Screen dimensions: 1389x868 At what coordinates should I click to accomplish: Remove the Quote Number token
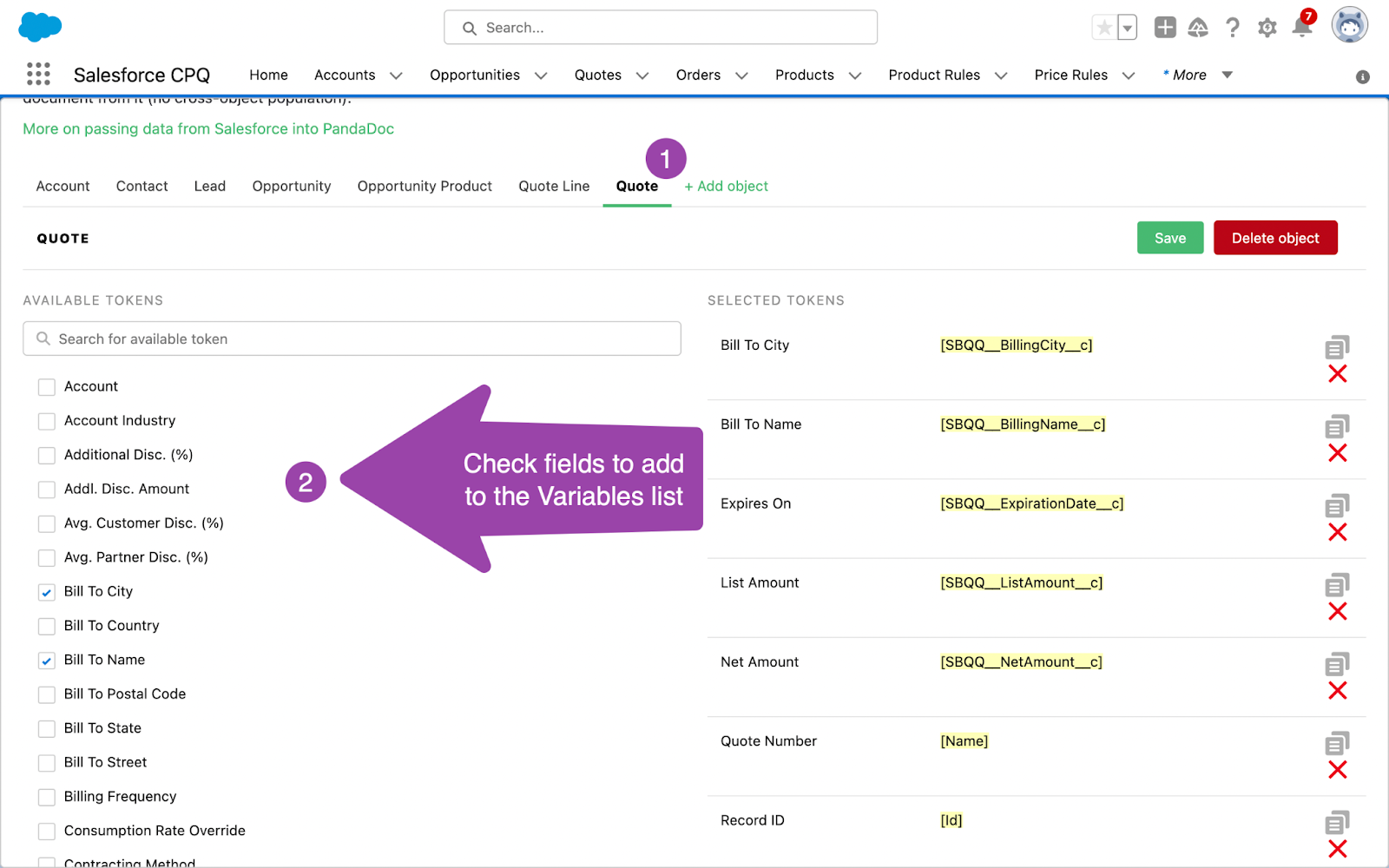point(1338,770)
